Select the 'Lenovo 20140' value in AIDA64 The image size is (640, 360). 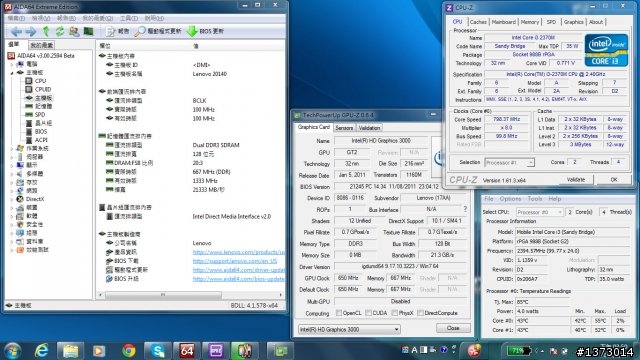(x=210, y=74)
